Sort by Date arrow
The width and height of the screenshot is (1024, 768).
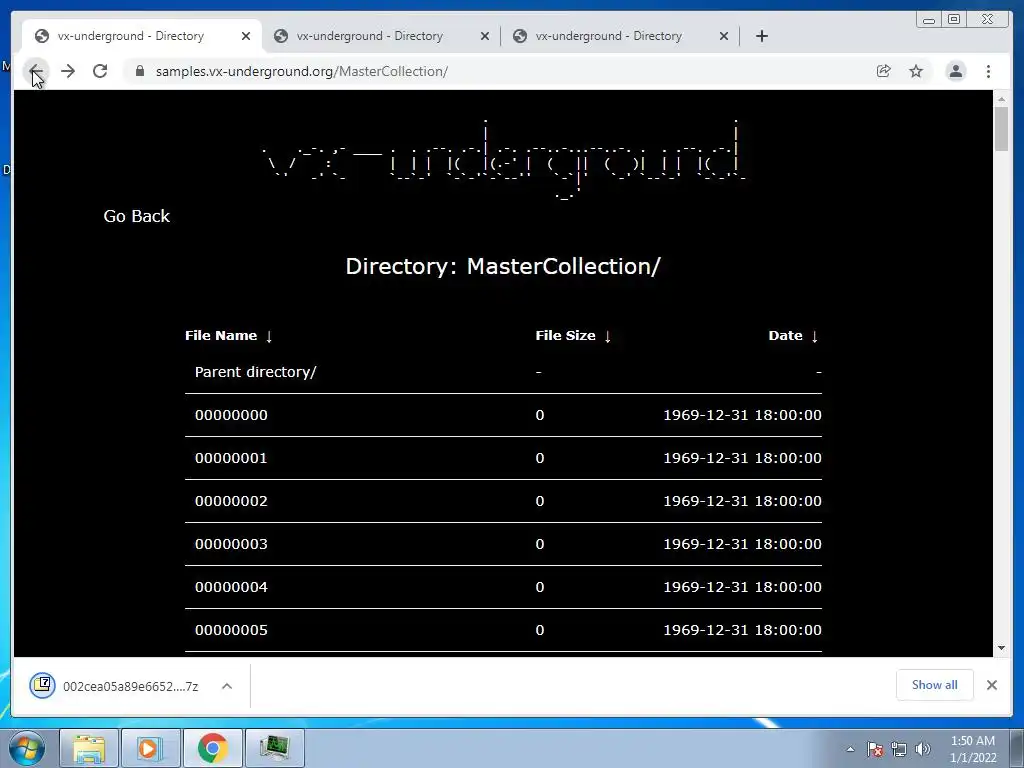[x=814, y=336]
